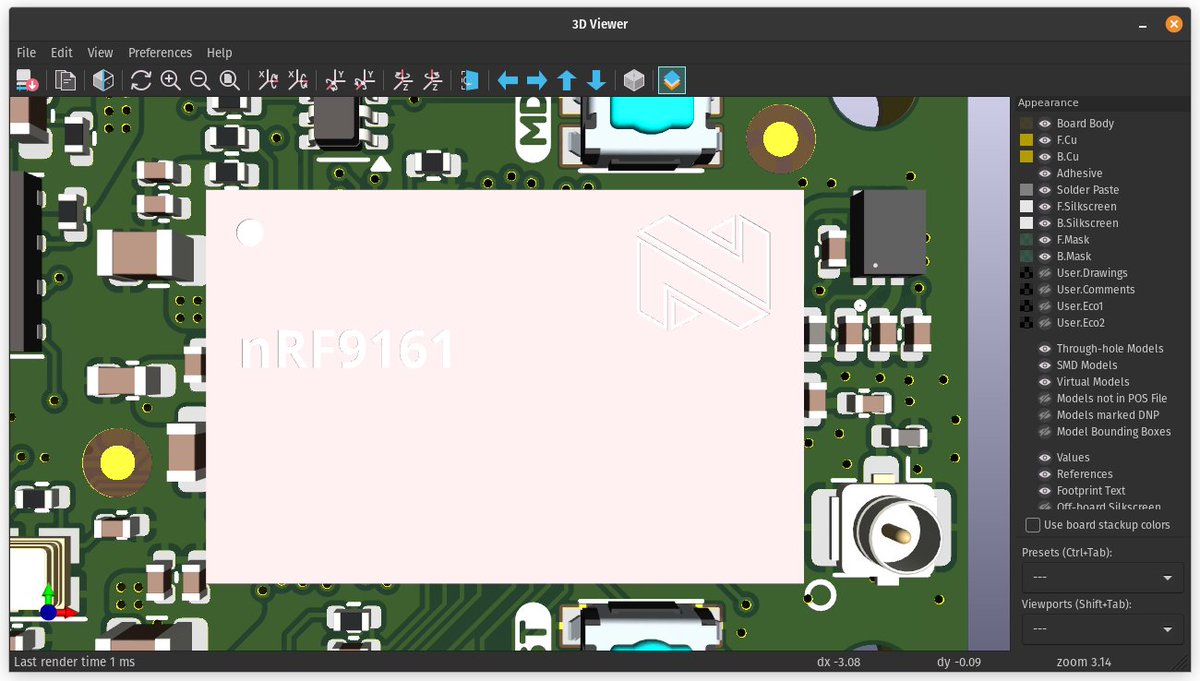Pan board right with the right arrow
1200x681 pixels.
(x=537, y=80)
